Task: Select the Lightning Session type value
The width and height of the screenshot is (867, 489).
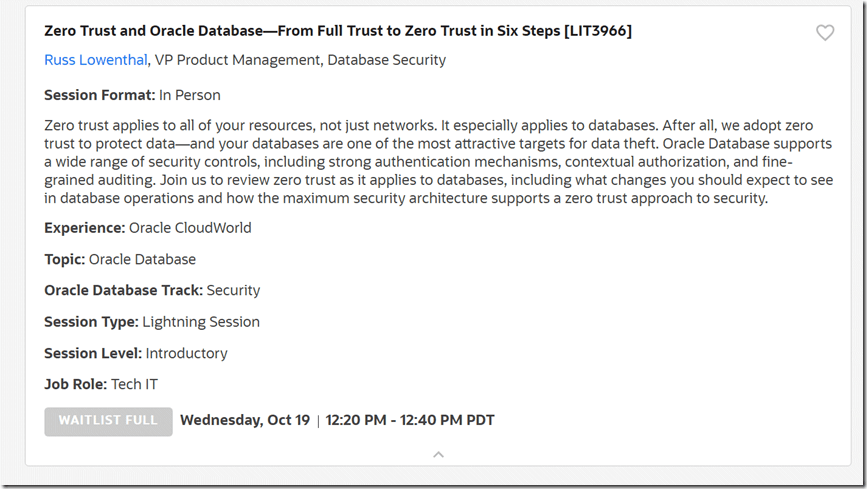Action: click(x=201, y=322)
